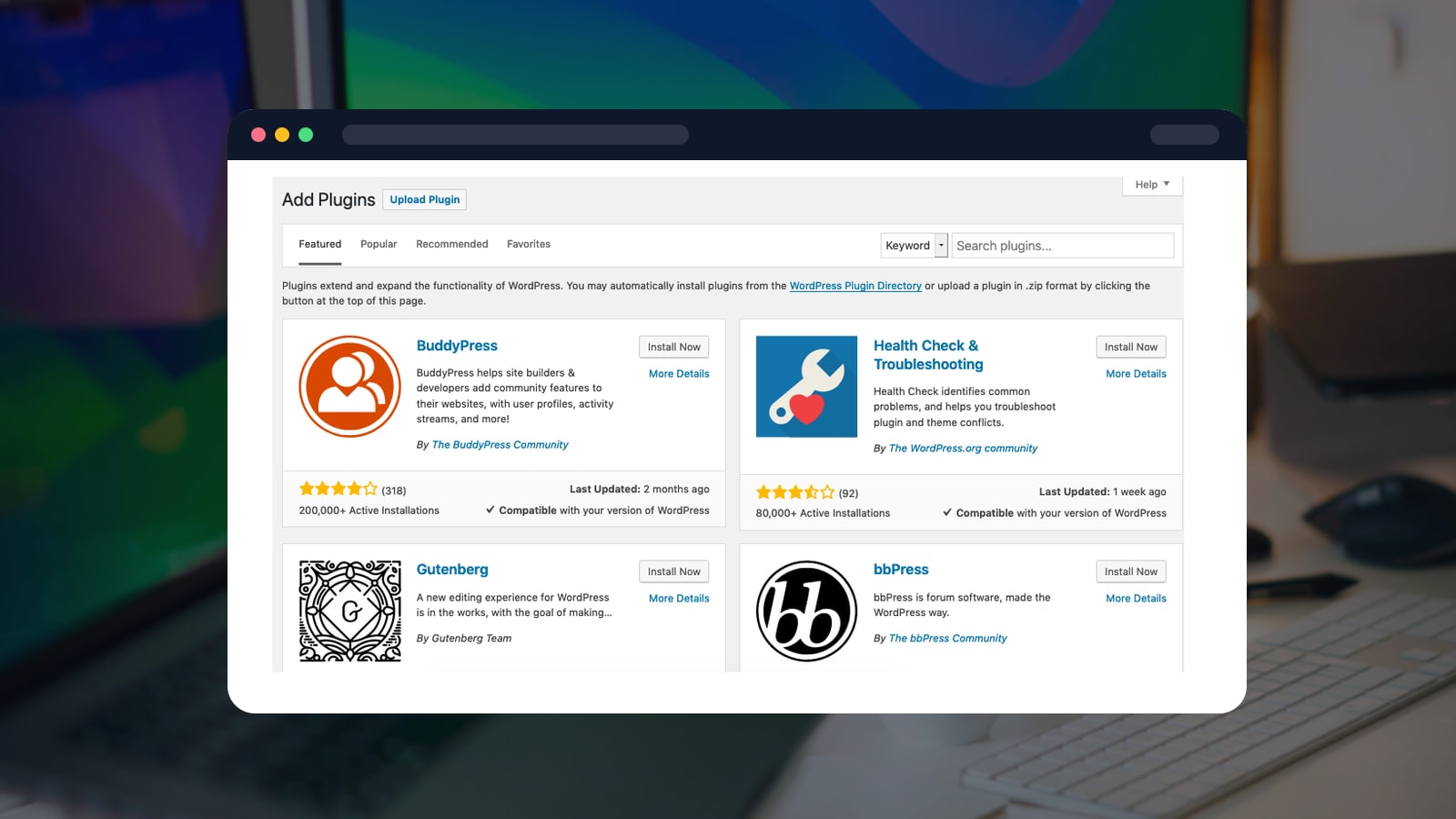Click the BuddyPress star rating
1456x819 pixels.
(338, 488)
